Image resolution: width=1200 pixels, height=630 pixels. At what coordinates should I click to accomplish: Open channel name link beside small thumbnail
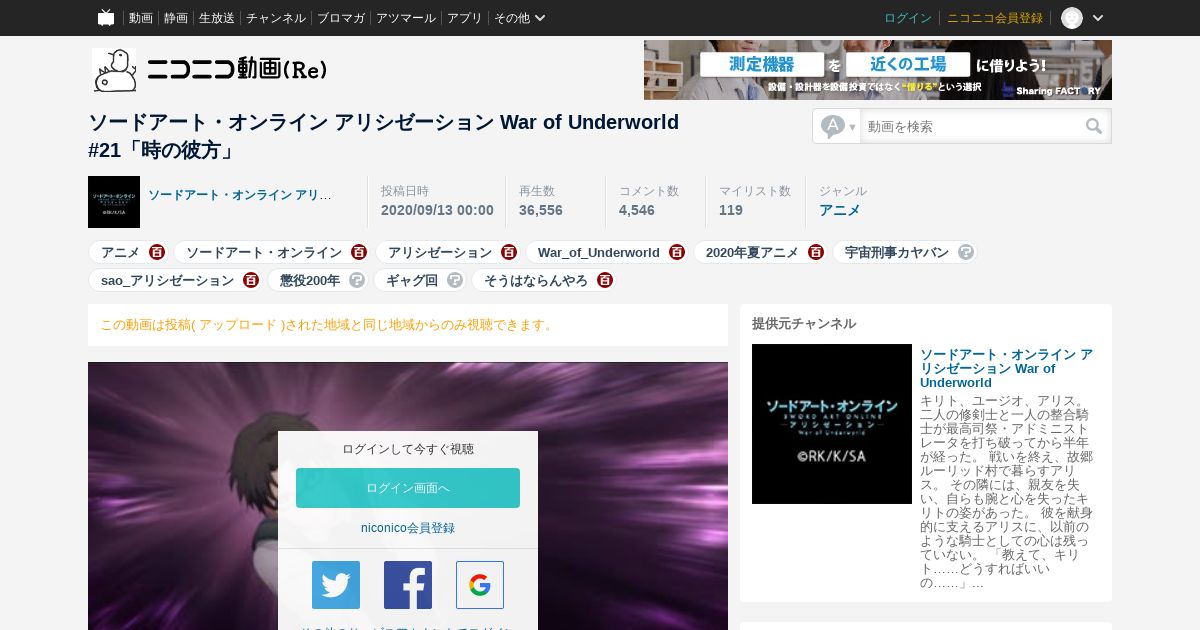[x=240, y=195]
